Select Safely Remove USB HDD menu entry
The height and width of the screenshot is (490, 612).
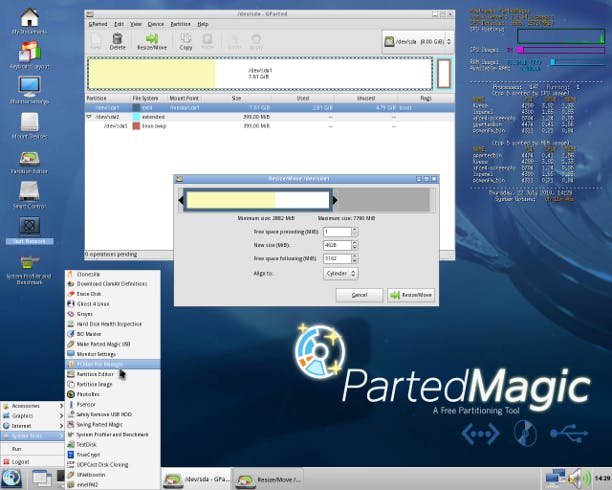coord(112,414)
